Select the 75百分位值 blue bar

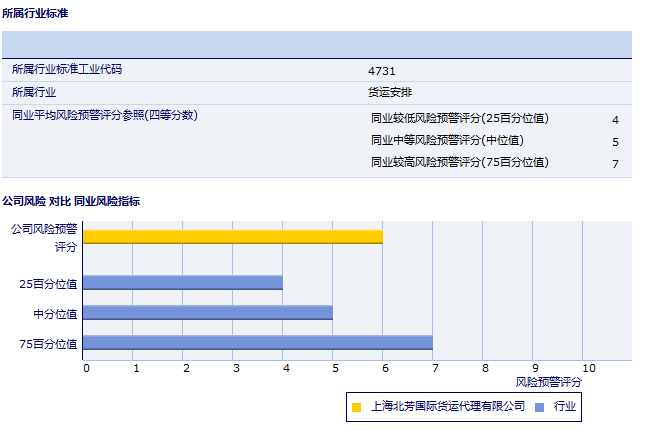257,343
